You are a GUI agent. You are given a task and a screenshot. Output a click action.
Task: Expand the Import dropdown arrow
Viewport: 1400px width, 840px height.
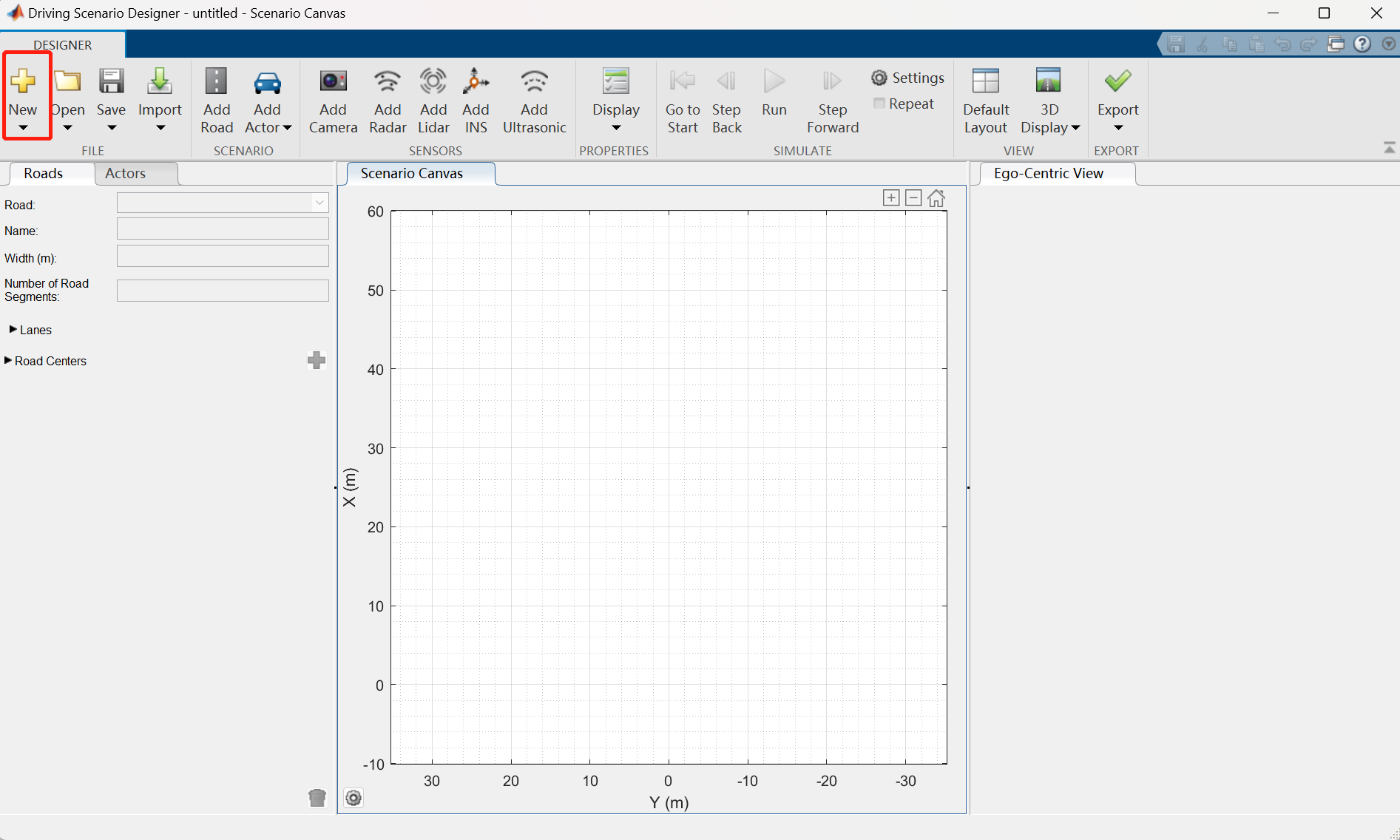(160, 128)
